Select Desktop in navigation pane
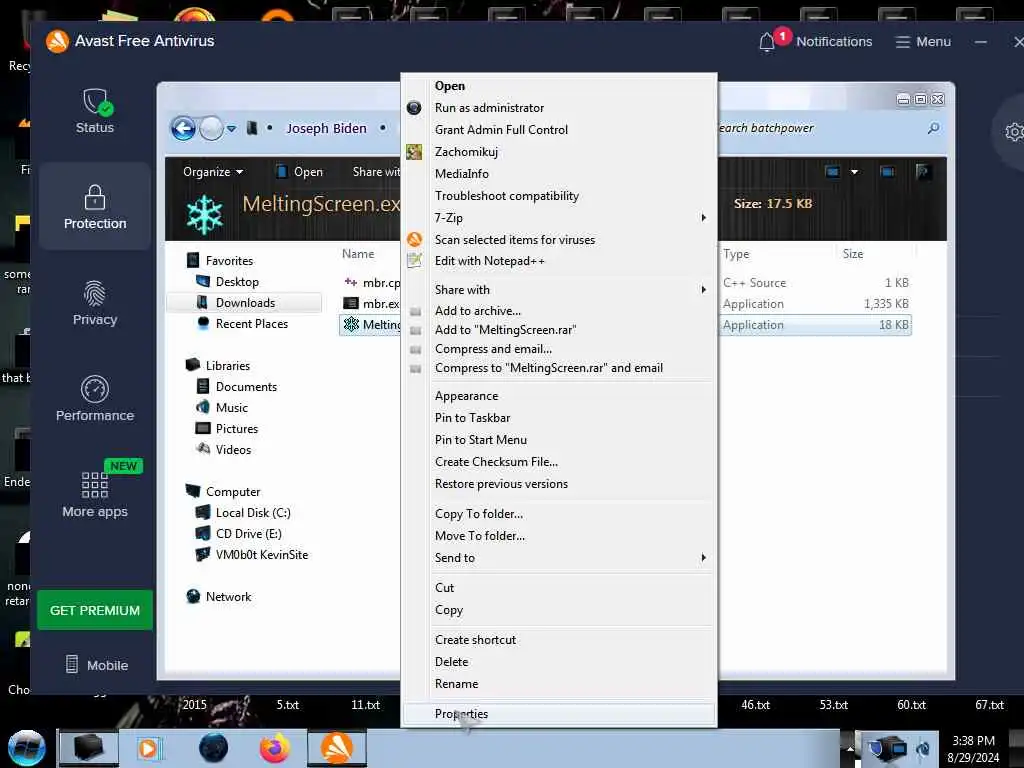The width and height of the screenshot is (1024, 768). click(x=228, y=281)
